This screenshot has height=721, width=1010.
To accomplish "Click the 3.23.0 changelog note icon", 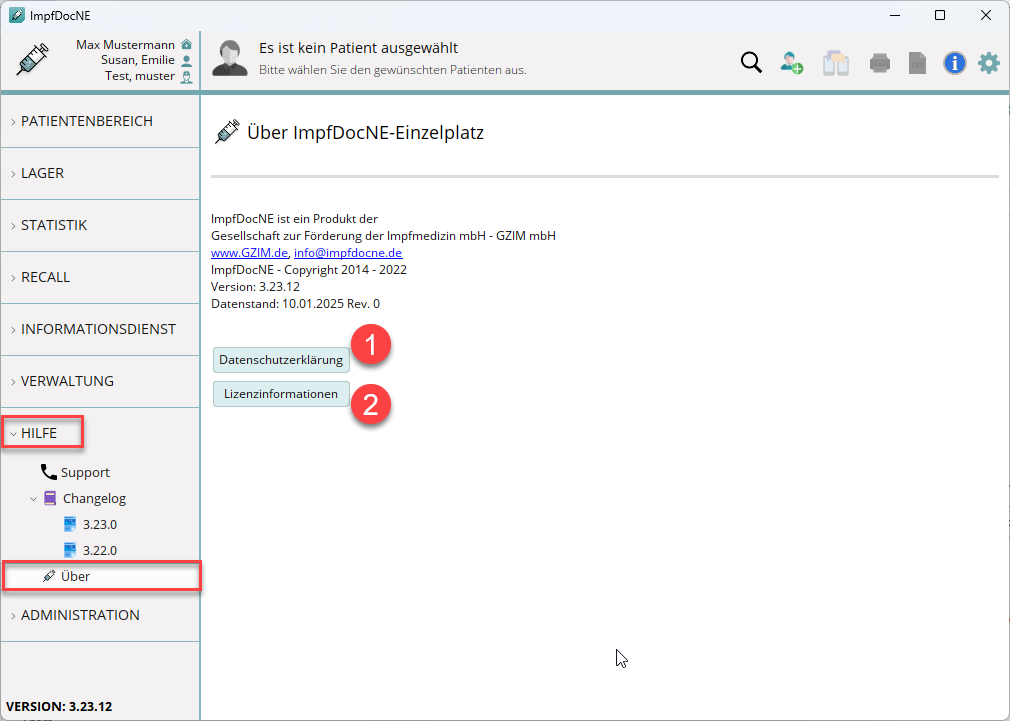I will click(x=70, y=524).
